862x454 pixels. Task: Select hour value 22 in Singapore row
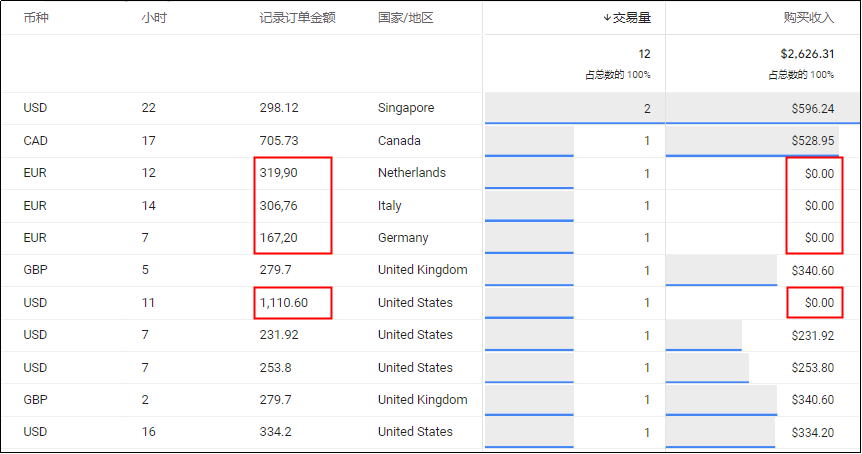[150, 108]
